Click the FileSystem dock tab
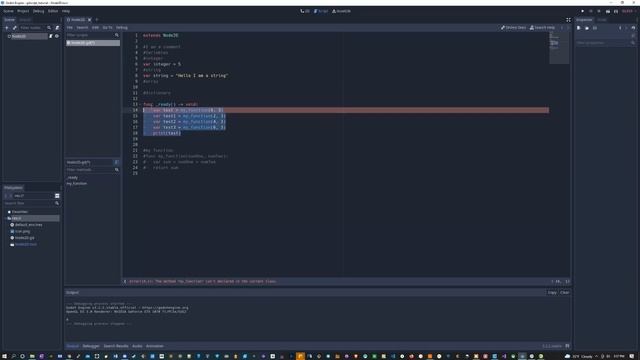The width and height of the screenshot is (640, 360). [x=13, y=188]
